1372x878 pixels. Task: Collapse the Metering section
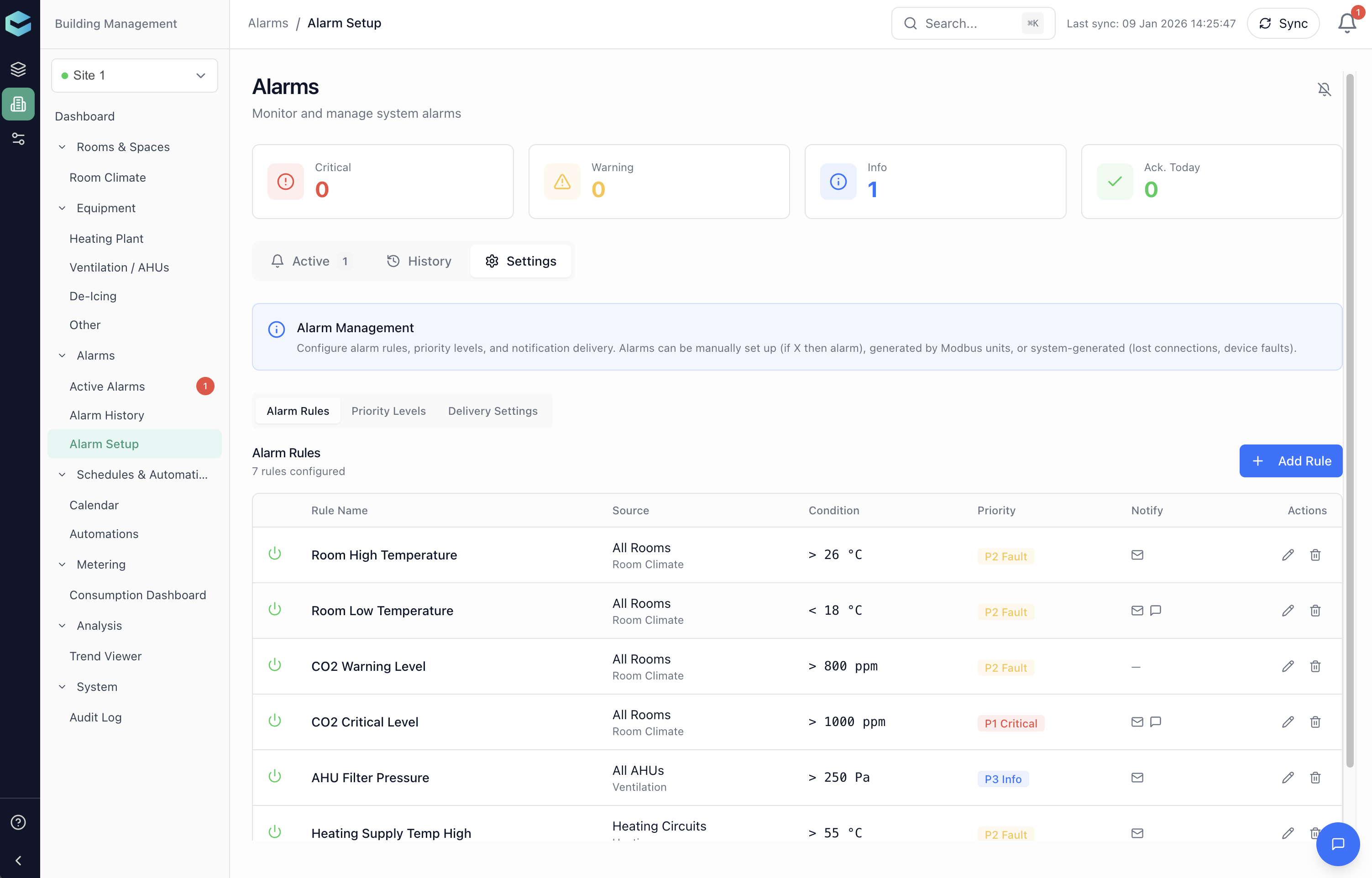click(x=62, y=564)
